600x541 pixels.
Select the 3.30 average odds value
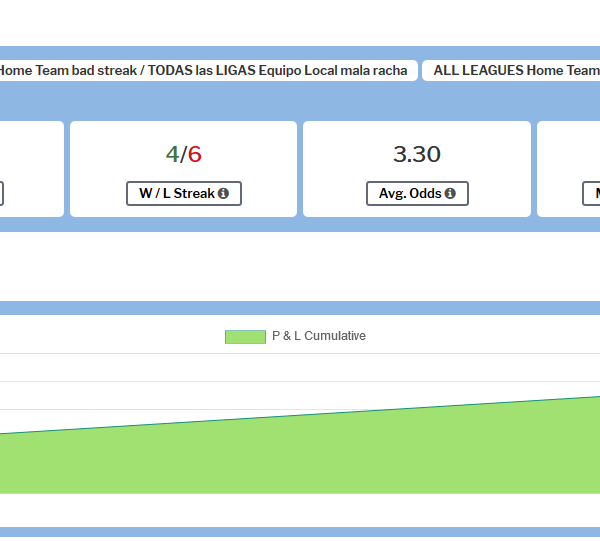416,154
